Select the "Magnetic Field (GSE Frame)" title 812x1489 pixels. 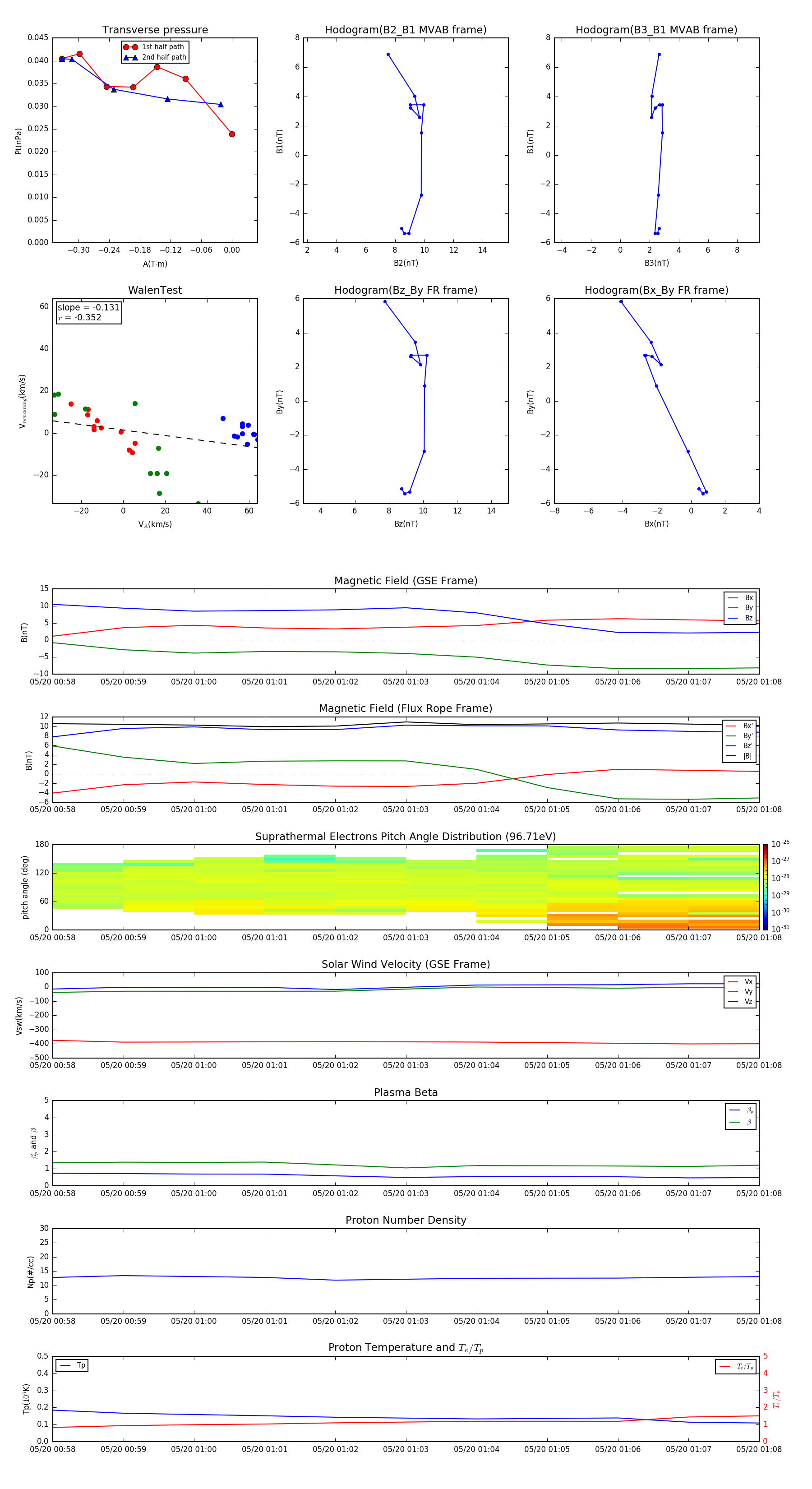click(406, 581)
